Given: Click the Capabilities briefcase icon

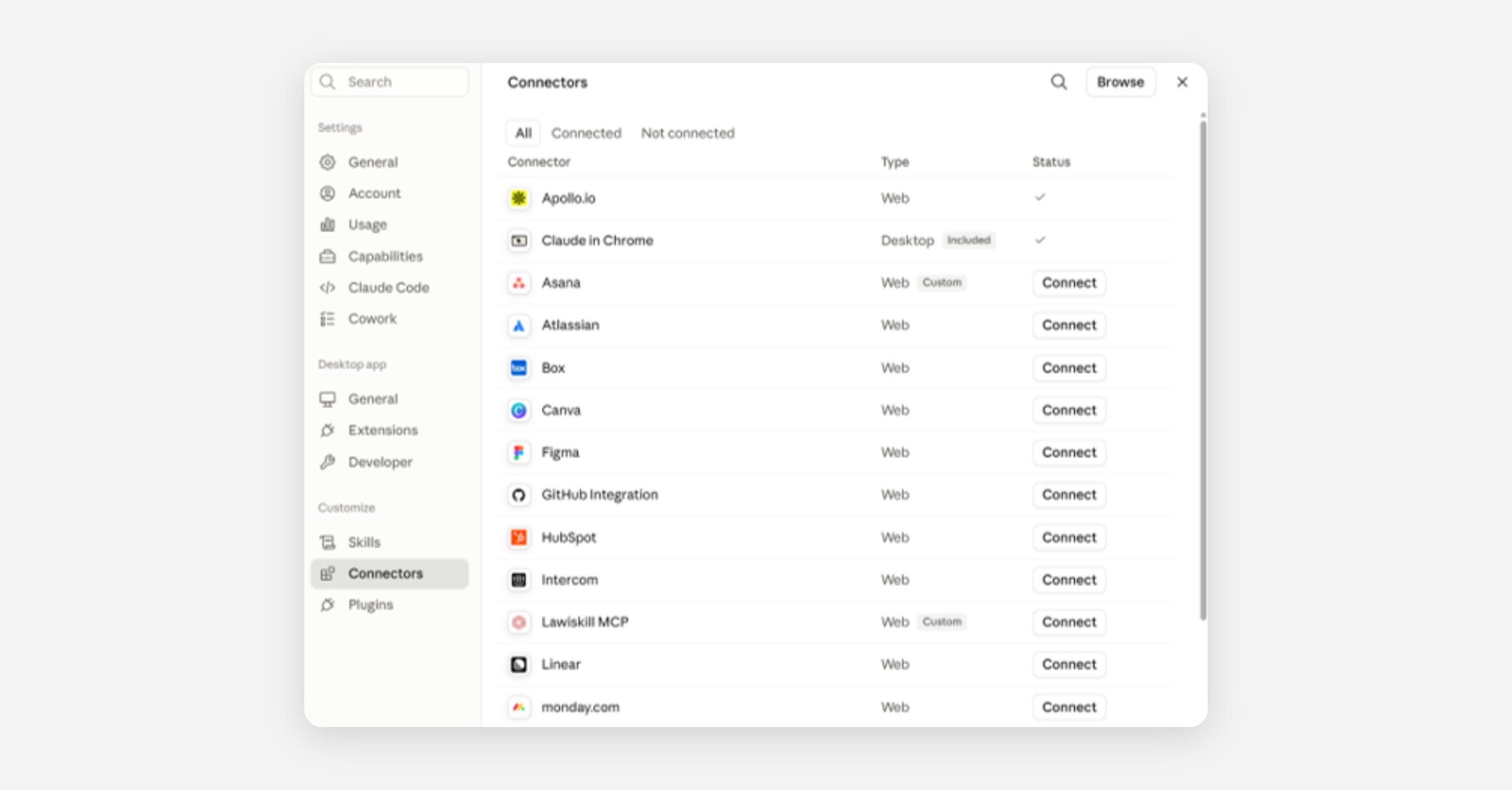Looking at the screenshot, I should tap(327, 256).
